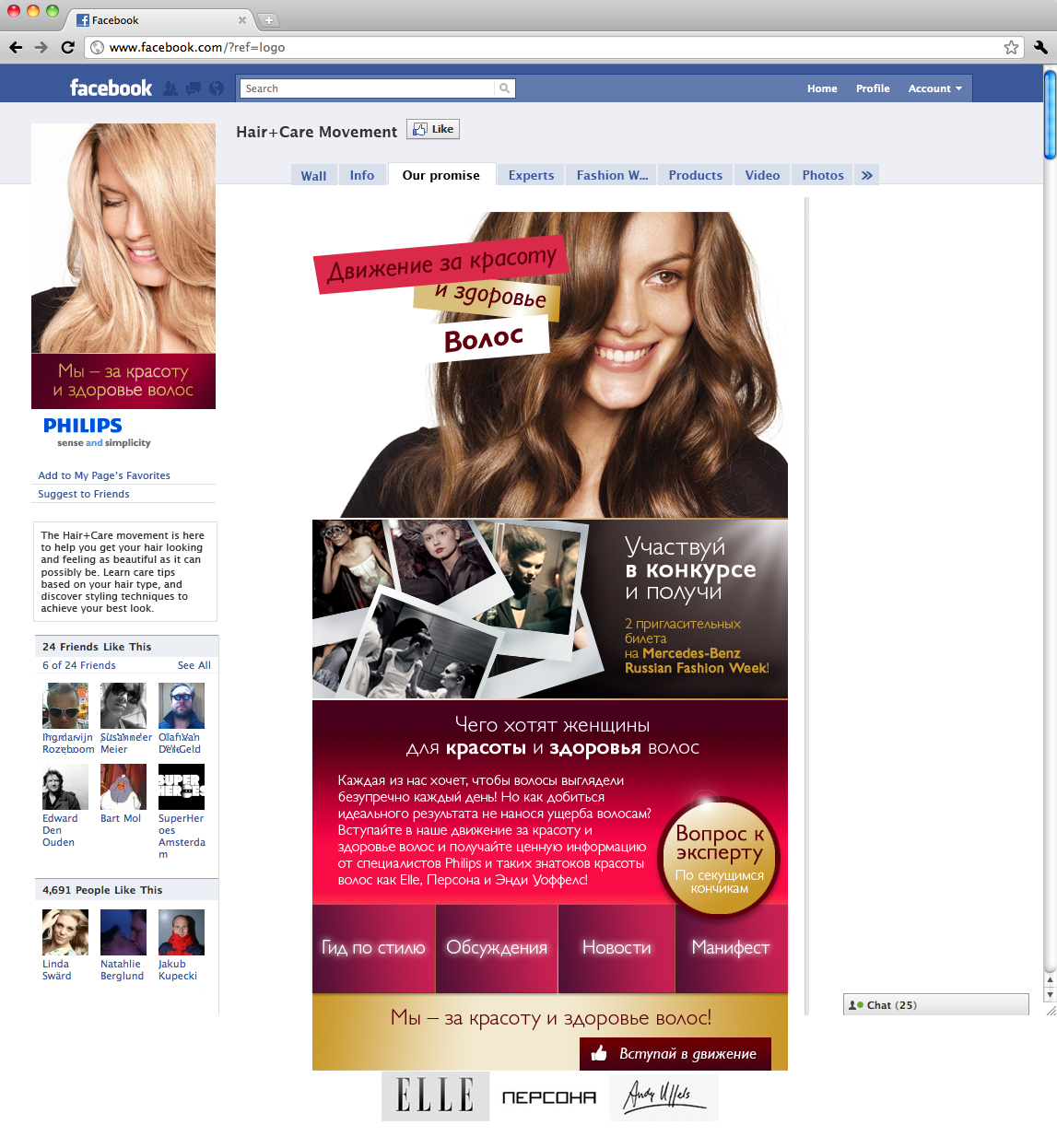1057x1148 pixels.
Task: Open the Новости section
Action: [x=617, y=948]
